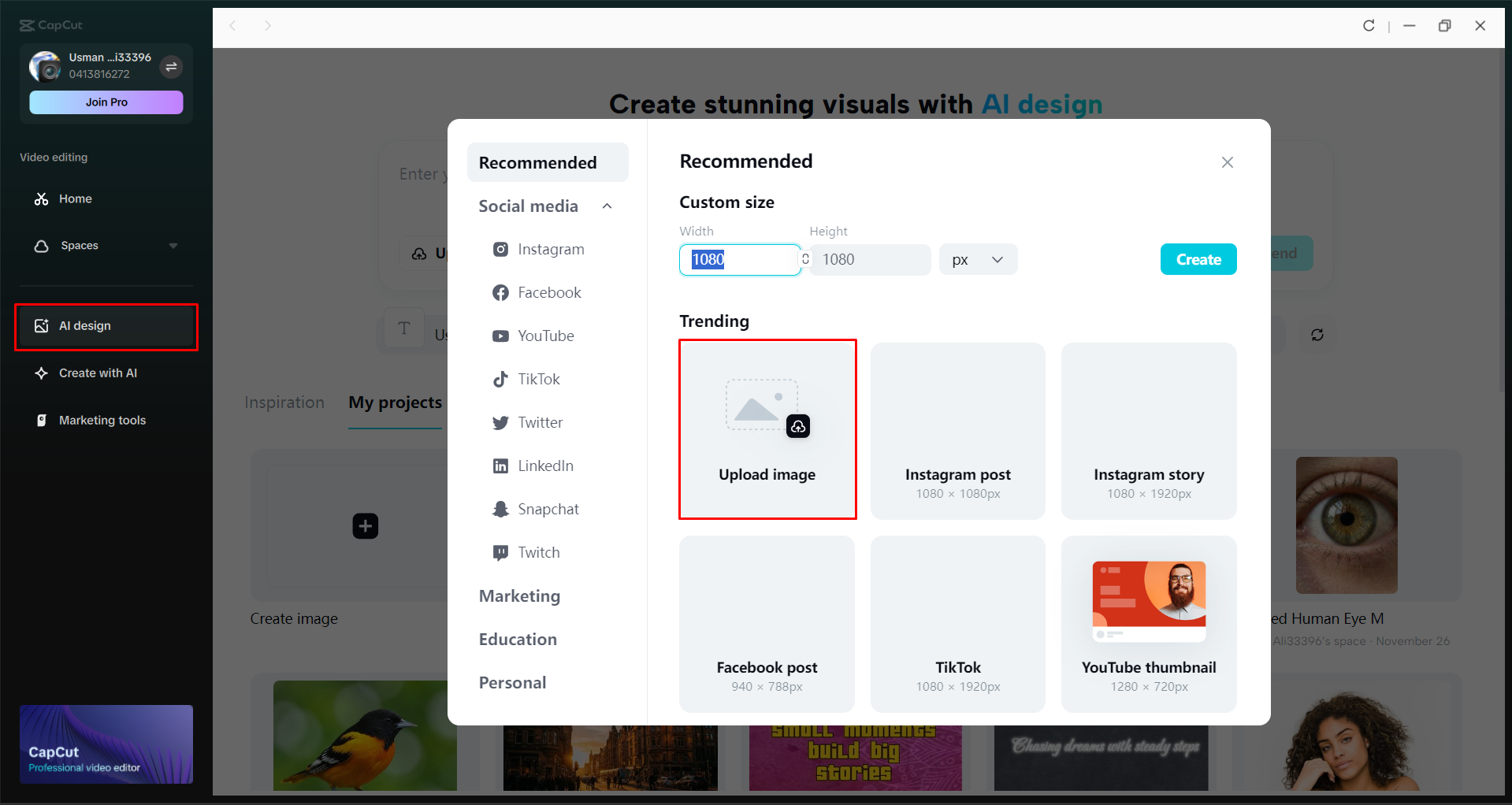1512x805 pixels.
Task: Open the curly-haired woman project thumbnail
Action: click(1347, 740)
